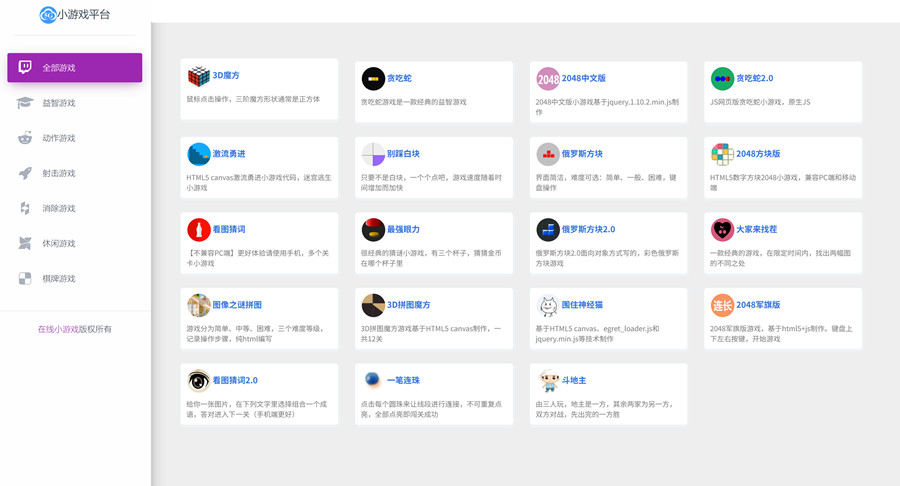Click the 3D魔方 Rubik's cube icon

198,77
